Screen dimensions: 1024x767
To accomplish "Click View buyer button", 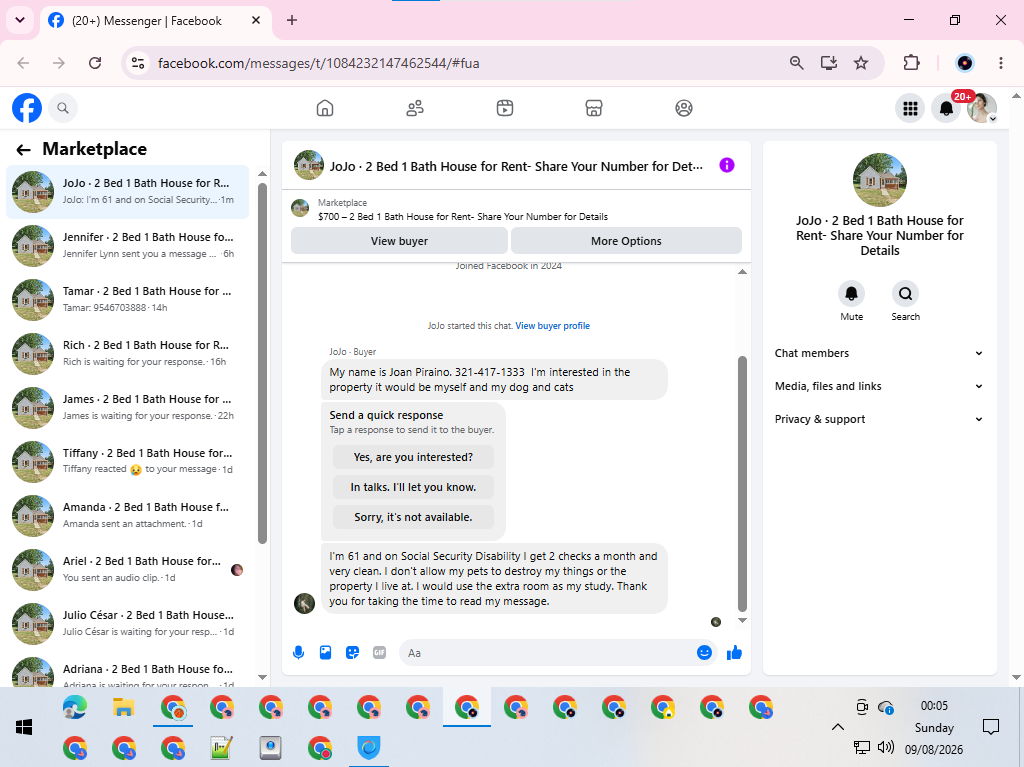I will pos(399,241).
